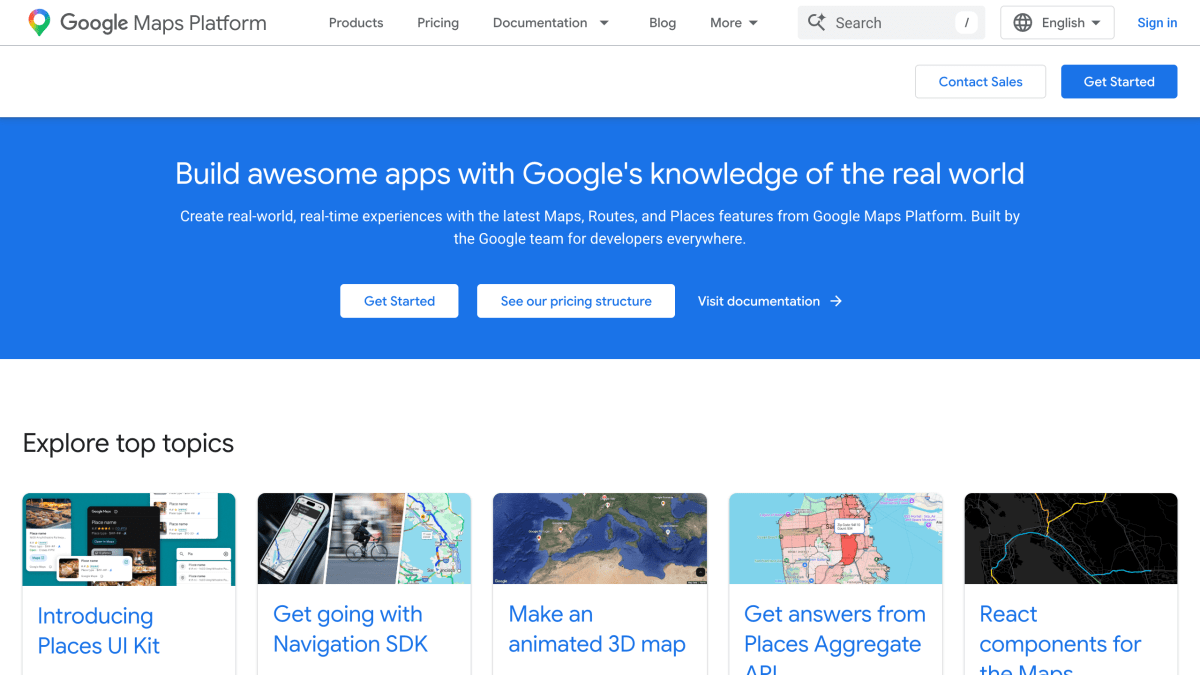Open the Navigation SDK card thumbnail
The width and height of the screenshot is (1200, 675).
coord(364,539)
